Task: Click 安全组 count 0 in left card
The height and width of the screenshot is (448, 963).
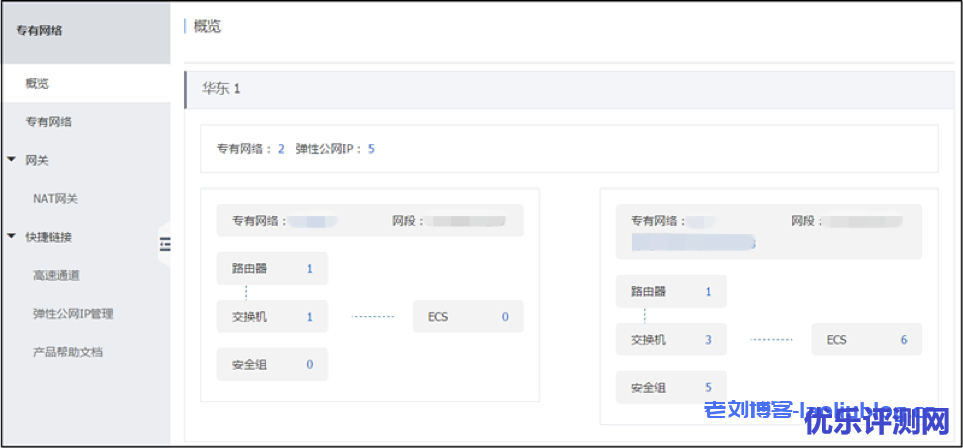Action: tap(310, 365)
